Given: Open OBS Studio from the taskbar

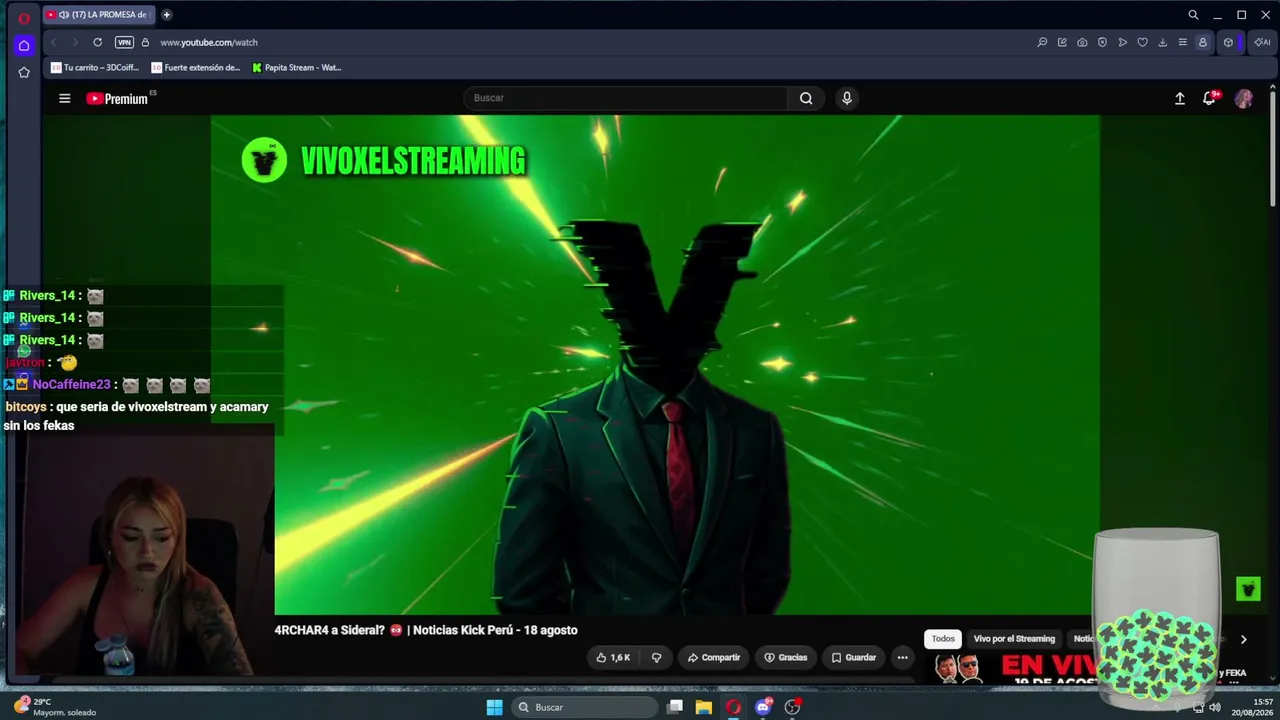Looking at the screenshot, I should point(793,707).
